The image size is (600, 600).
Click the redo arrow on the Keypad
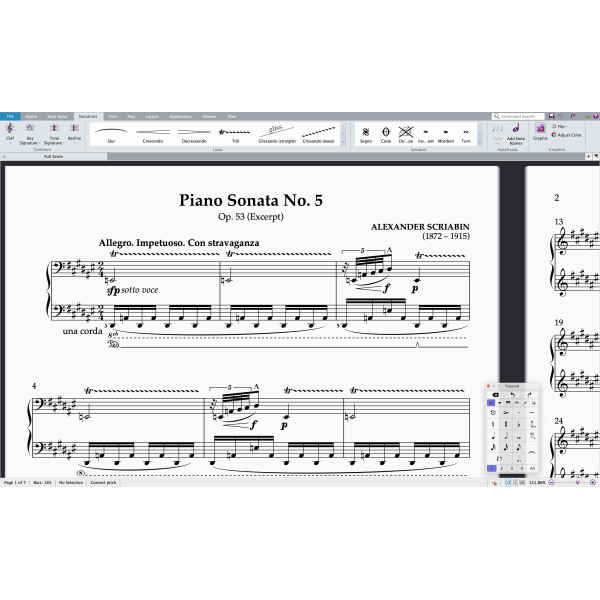point(529,395)
